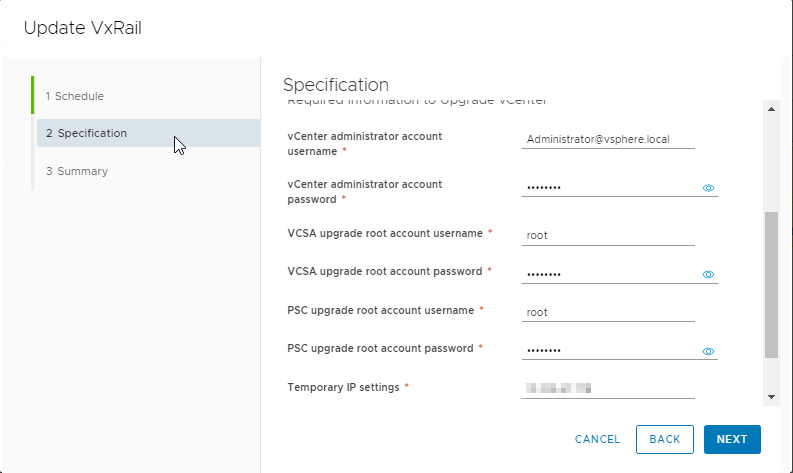Click the Specification form scrollbar thumb
The image size is (793, 473).
pyautogui.click(x=771, y=285)
